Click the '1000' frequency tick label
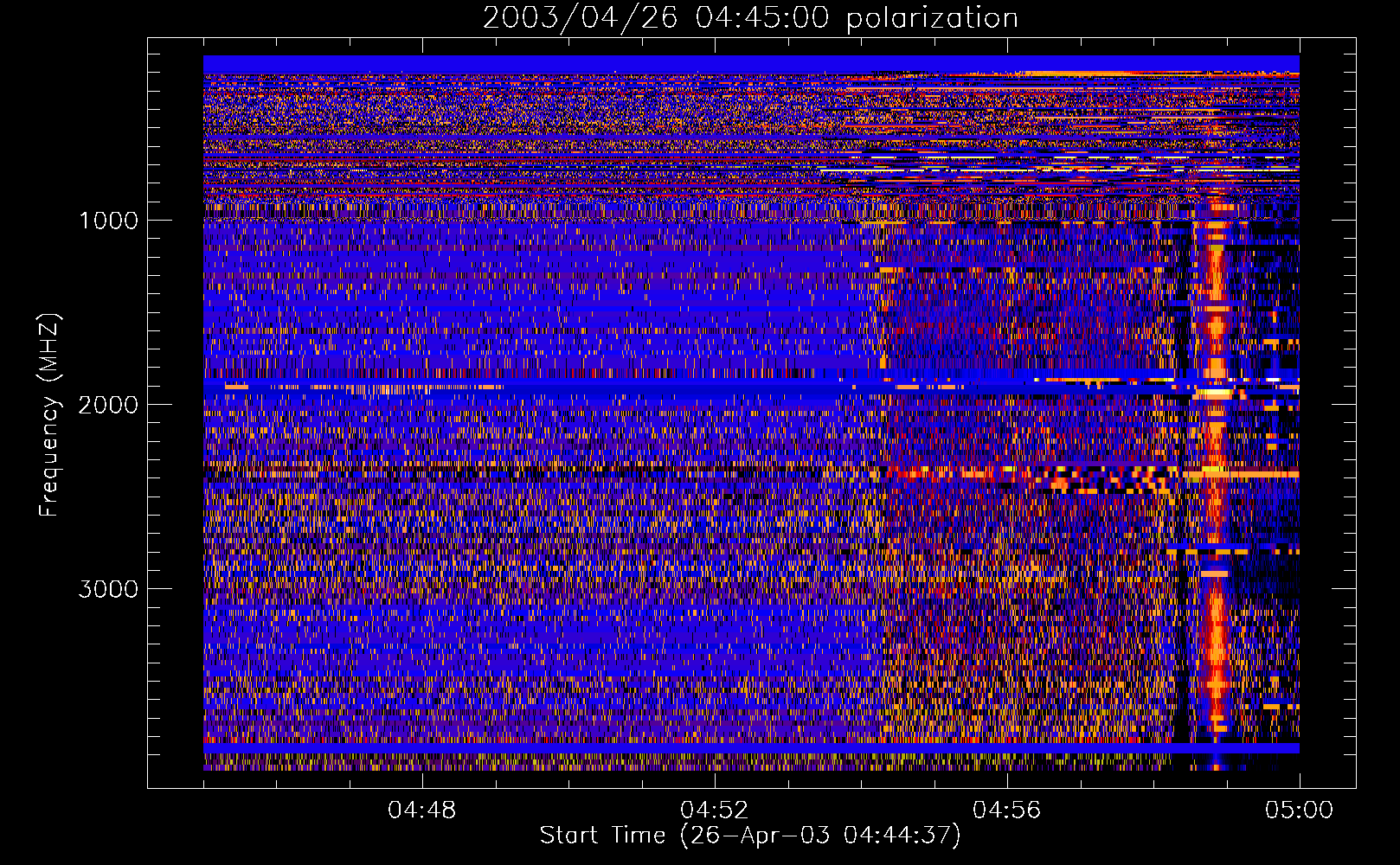Image resolution: width=1400 pixels, height=865 pixels. (108, 221)
